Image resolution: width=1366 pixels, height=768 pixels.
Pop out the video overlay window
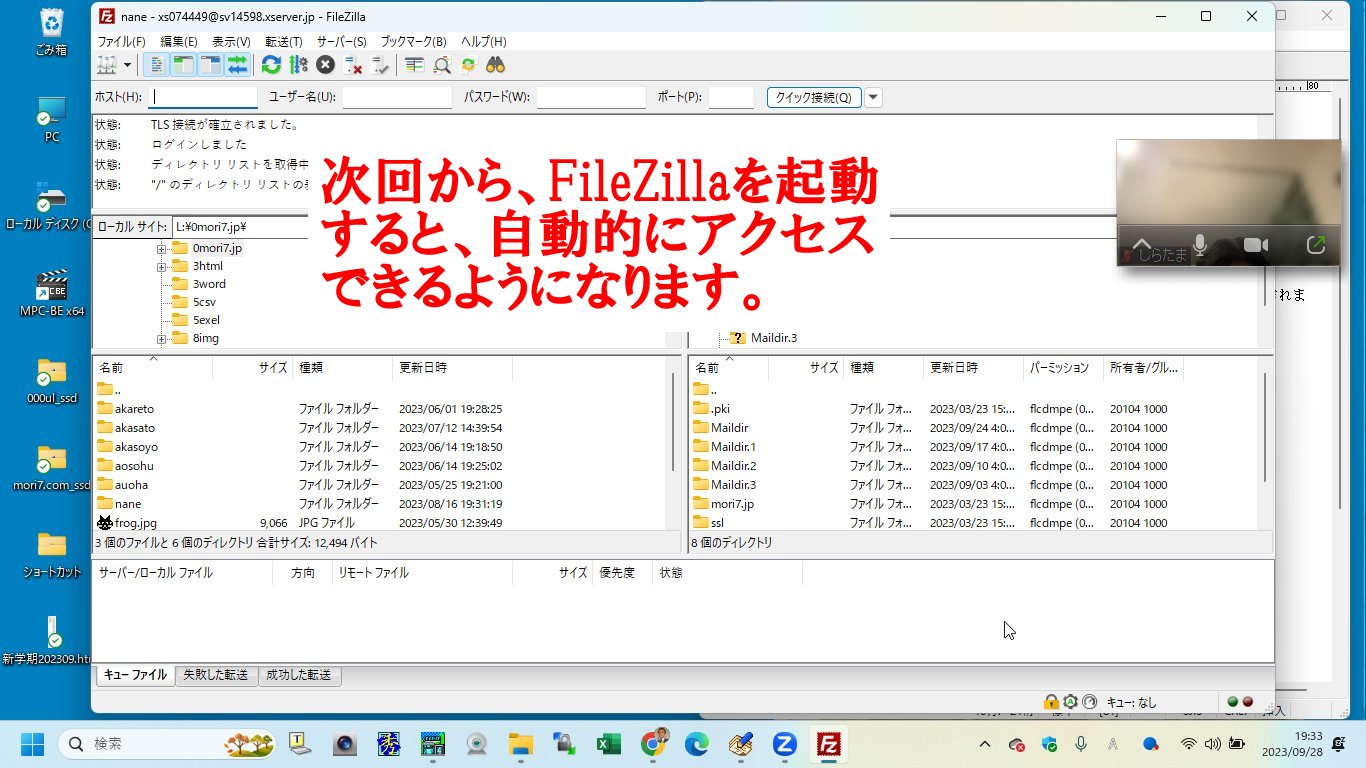[x=1316, y=245]
